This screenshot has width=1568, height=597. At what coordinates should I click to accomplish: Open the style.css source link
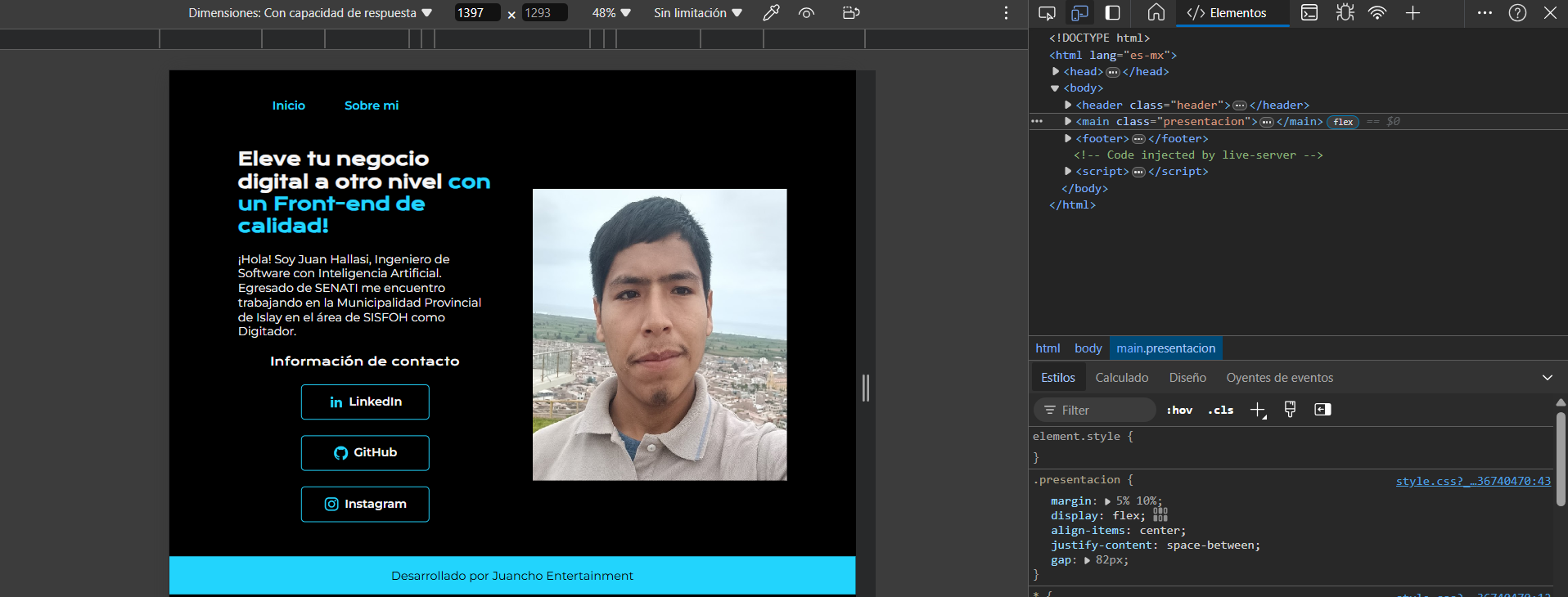[x=1473, y=481]
